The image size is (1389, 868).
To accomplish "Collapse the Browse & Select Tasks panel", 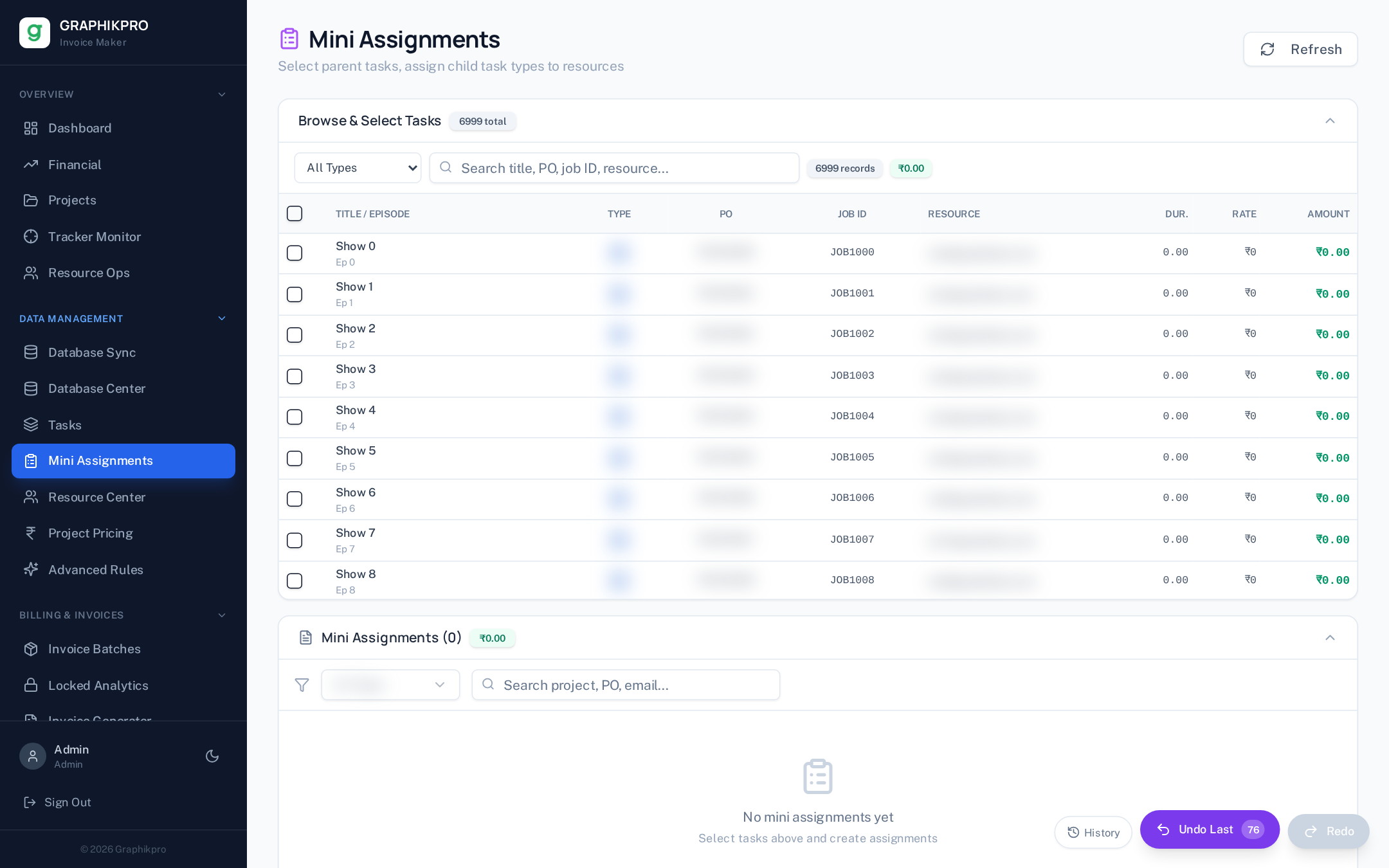I will pos(1330,121).
